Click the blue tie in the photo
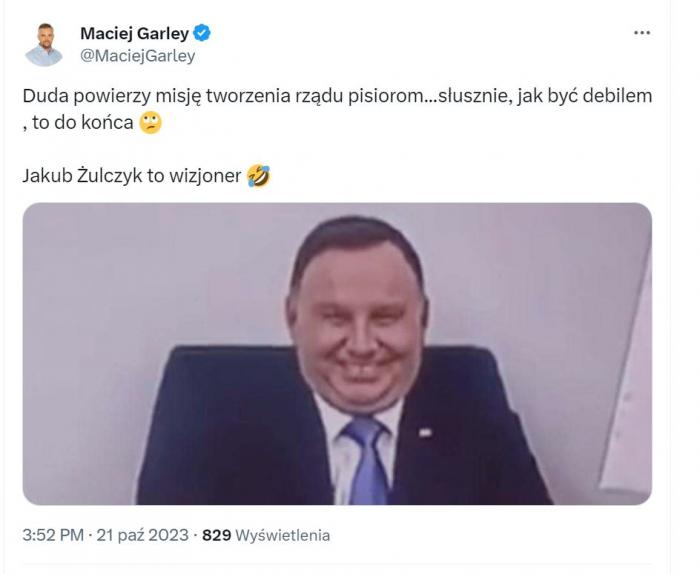The width and height of the screenshot is (700, 574). (366, 462)
